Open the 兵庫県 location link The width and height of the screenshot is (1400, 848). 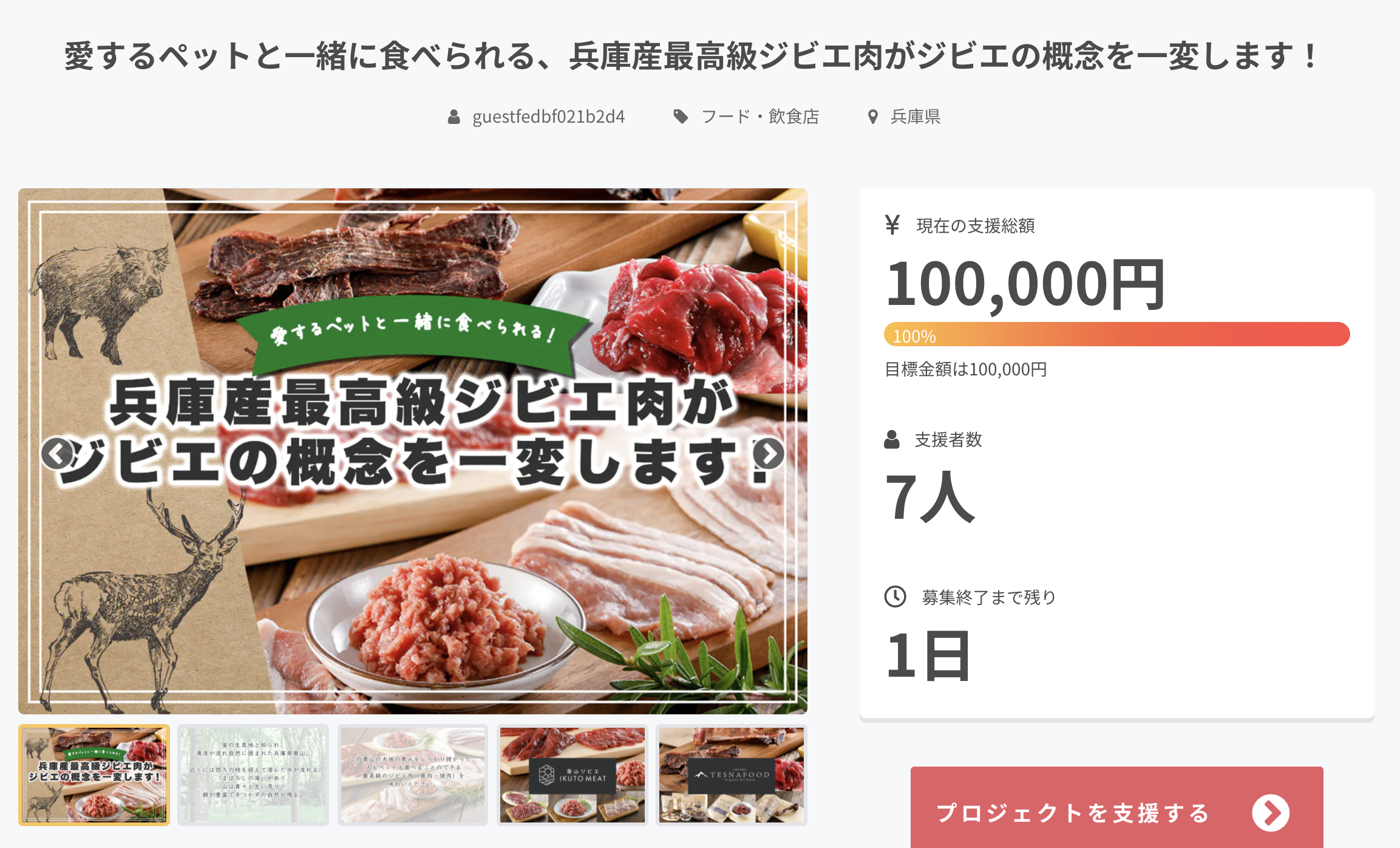(916, 117)
